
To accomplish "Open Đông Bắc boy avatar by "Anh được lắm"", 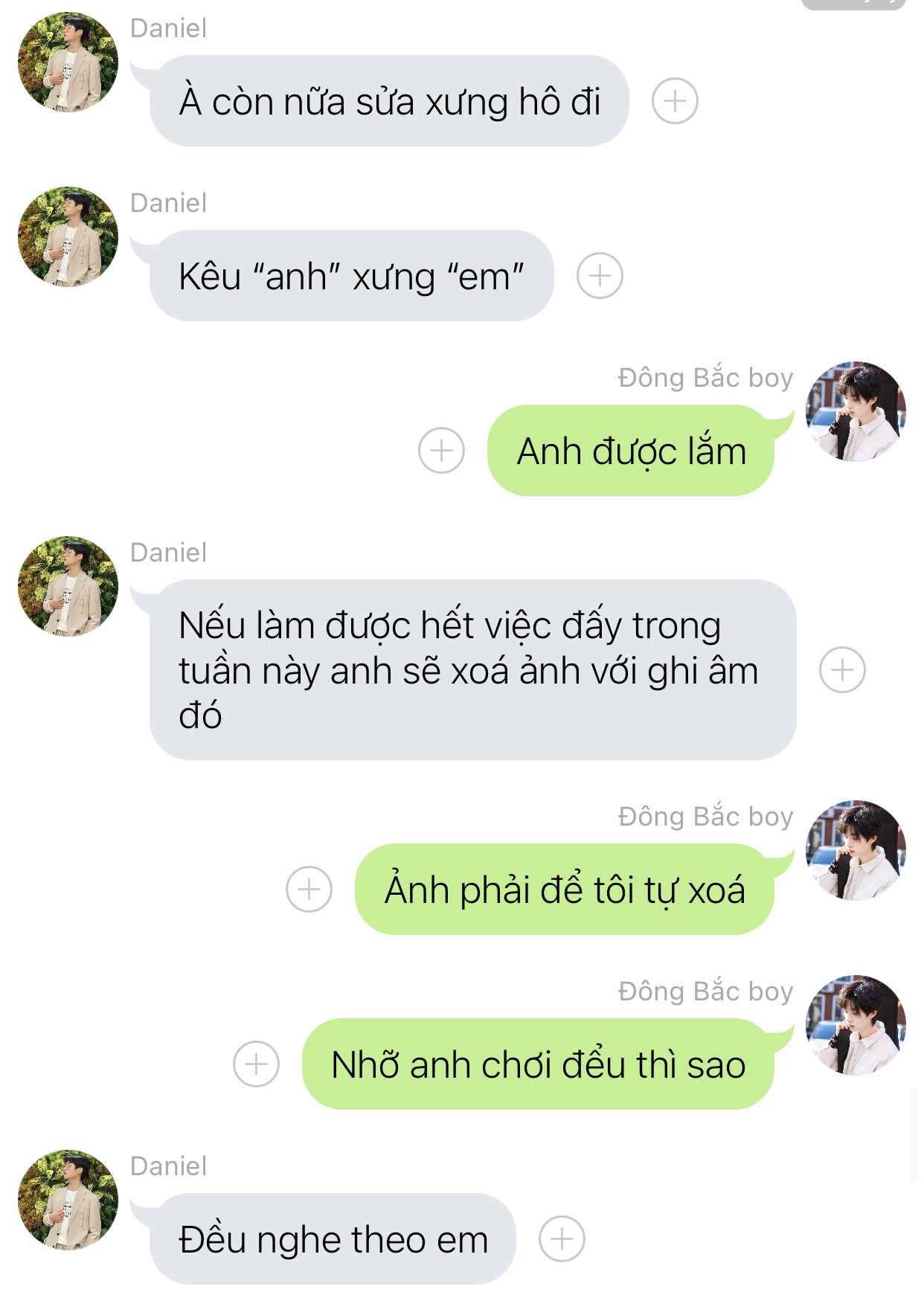I will pos(856,411).
